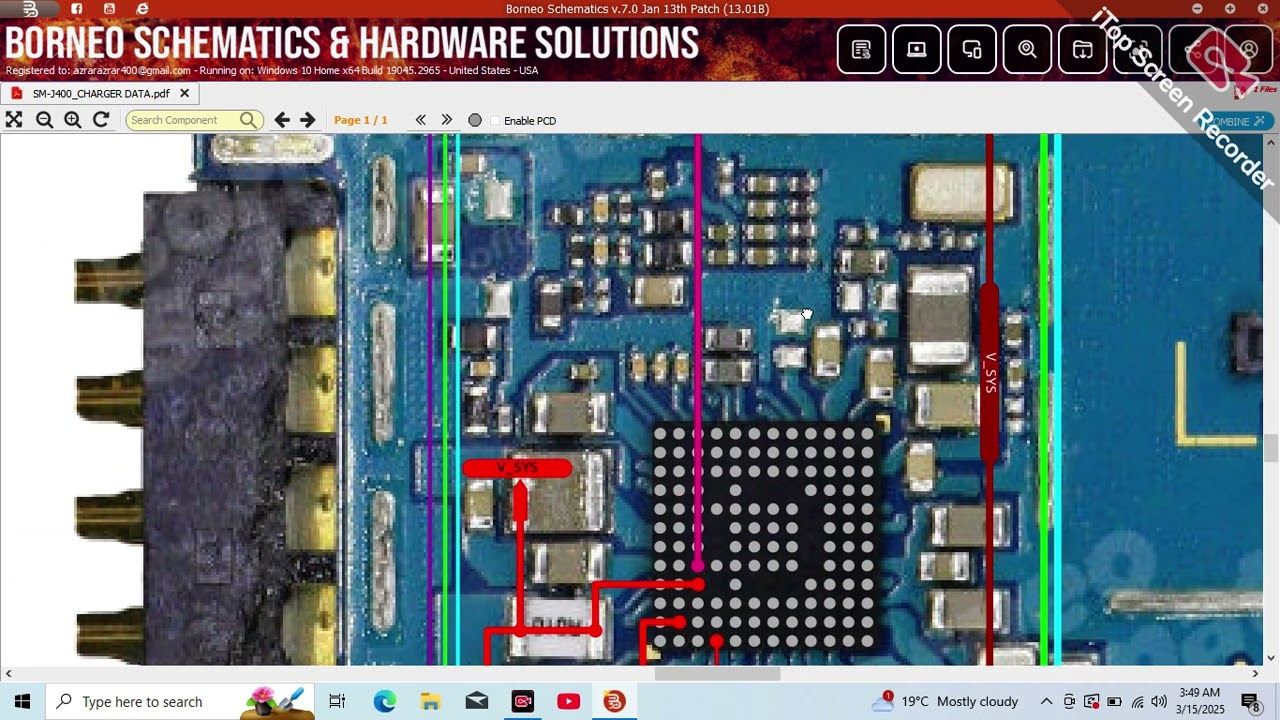This screenshot has width=1280, height=720.
Task: Open the Meet Now camera tray icon
Action: click(1069, 701)
